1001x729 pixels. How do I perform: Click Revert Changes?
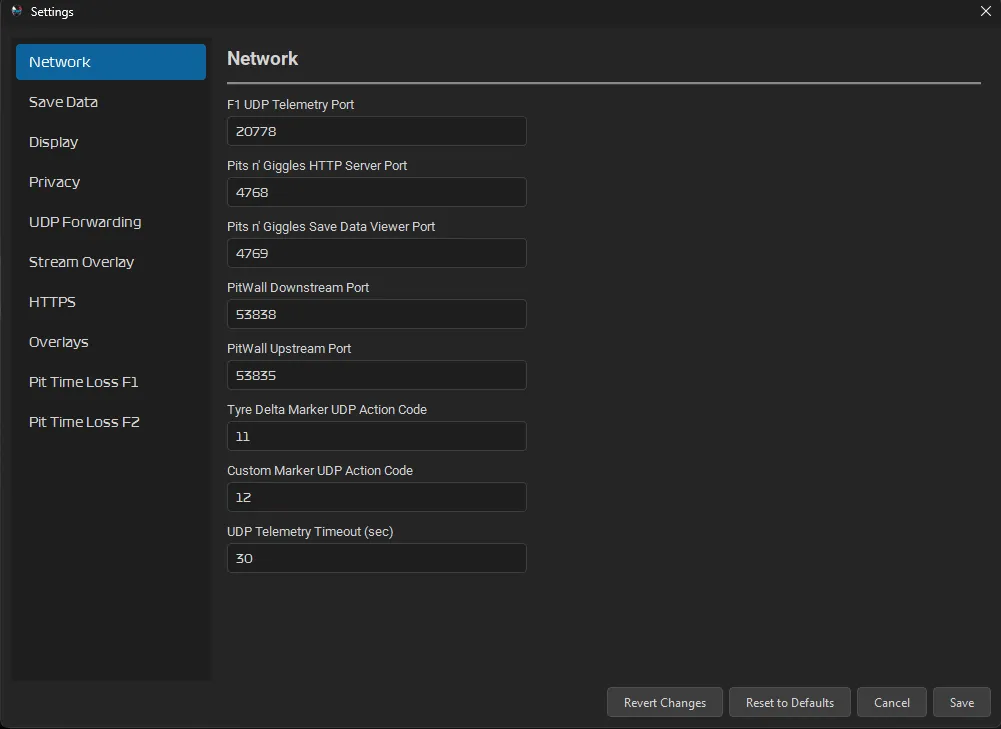pos(664,702)
